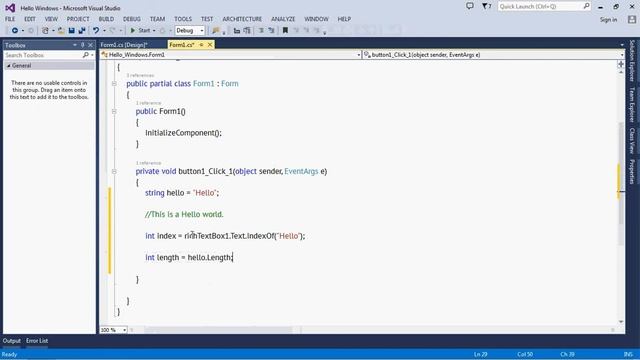Click the Increase Indent toolbar icon
Viewport: 640px width, 360px height.
[x=247, y=31]
